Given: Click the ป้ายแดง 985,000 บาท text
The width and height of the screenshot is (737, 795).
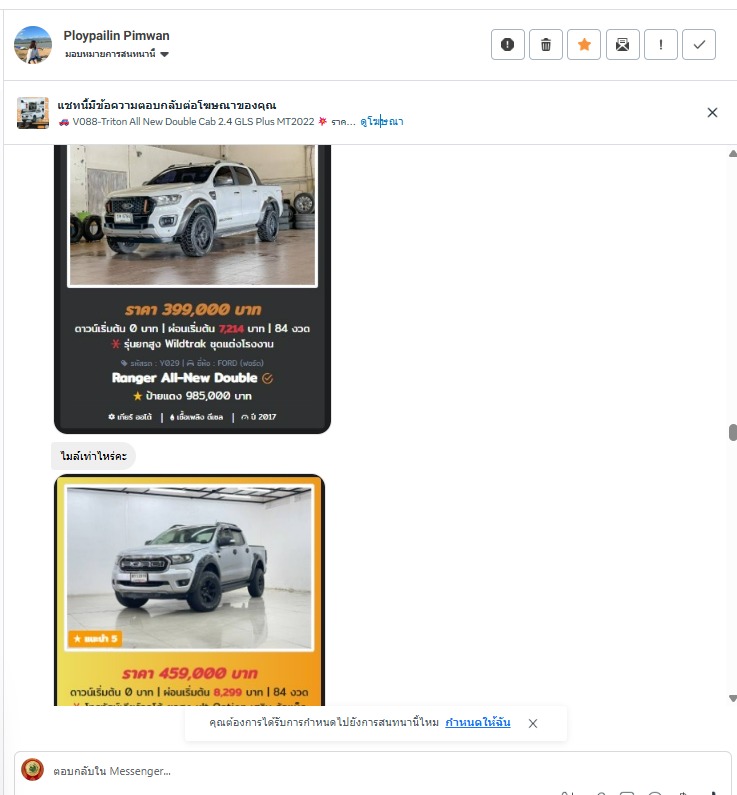Looking at the screenshot, I should [193, 395].
